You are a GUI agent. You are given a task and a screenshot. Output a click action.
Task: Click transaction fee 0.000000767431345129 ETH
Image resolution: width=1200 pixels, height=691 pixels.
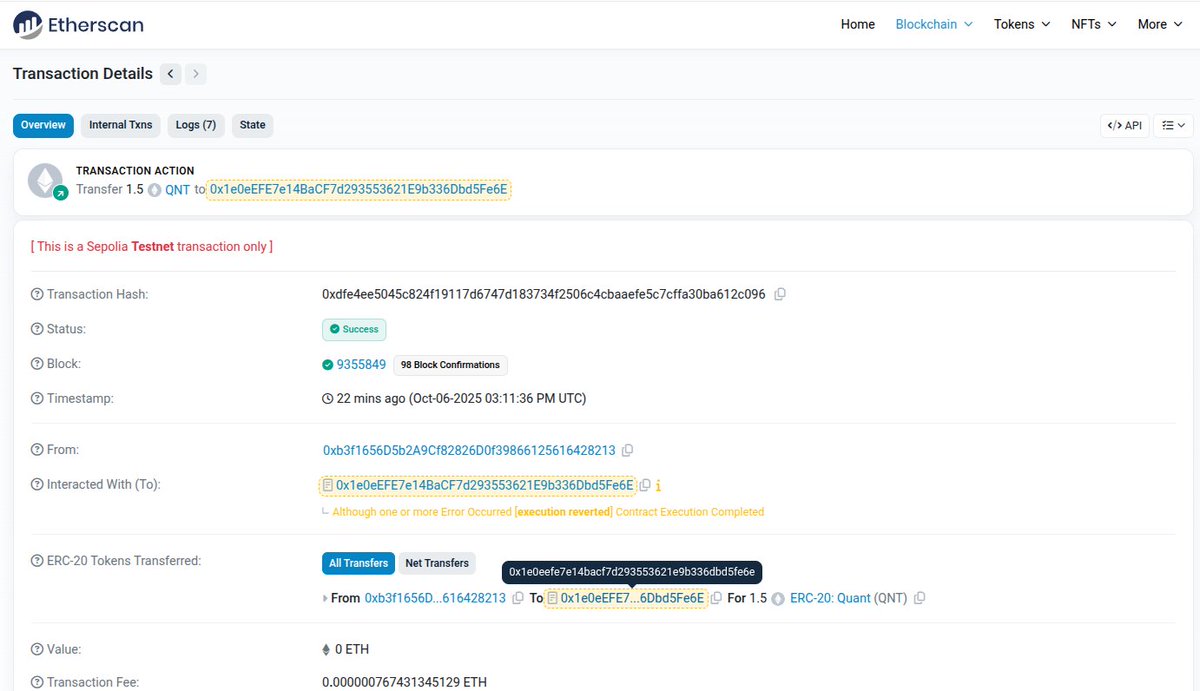404,682
